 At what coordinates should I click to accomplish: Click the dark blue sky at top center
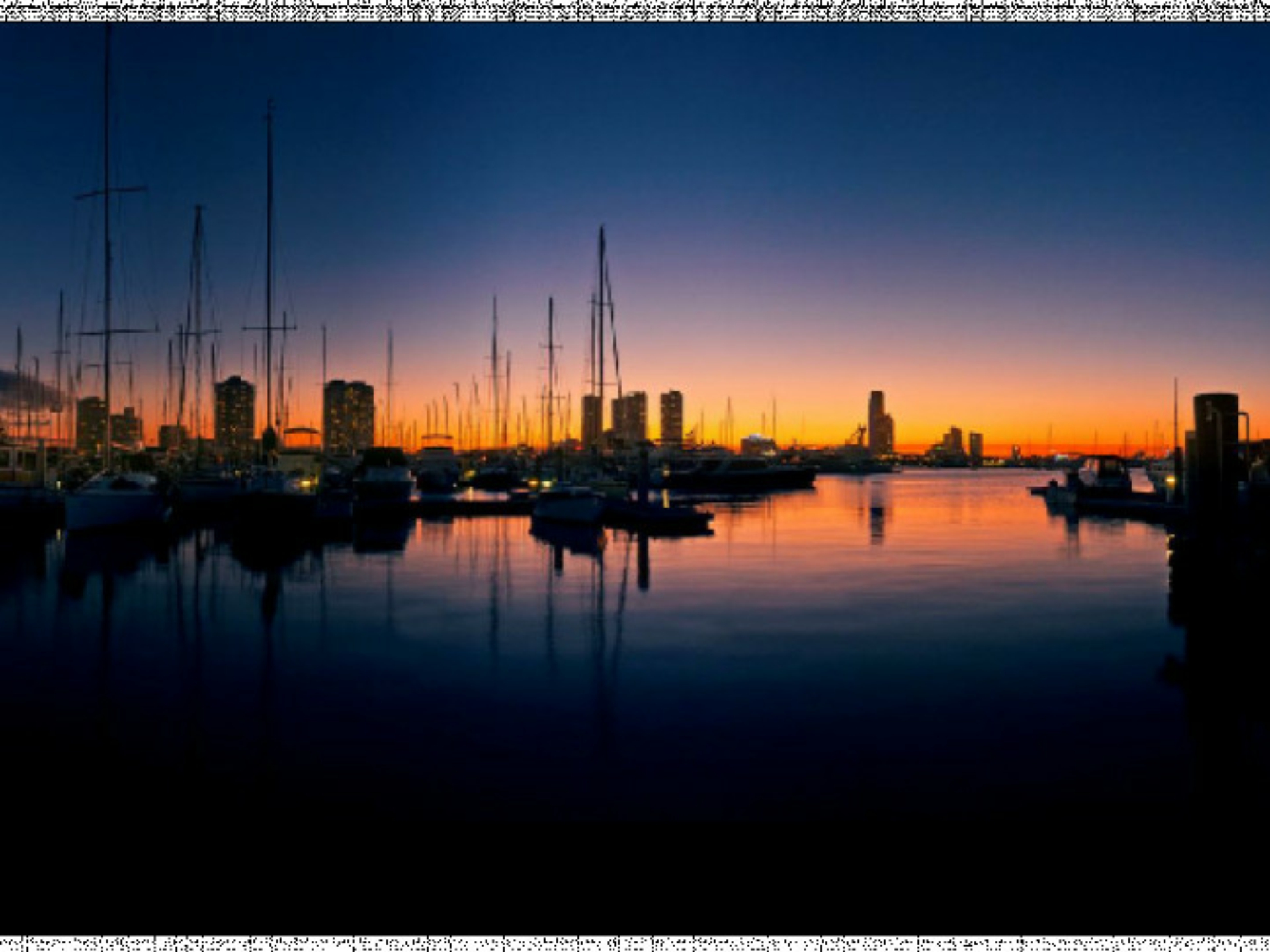click(635, 99)
